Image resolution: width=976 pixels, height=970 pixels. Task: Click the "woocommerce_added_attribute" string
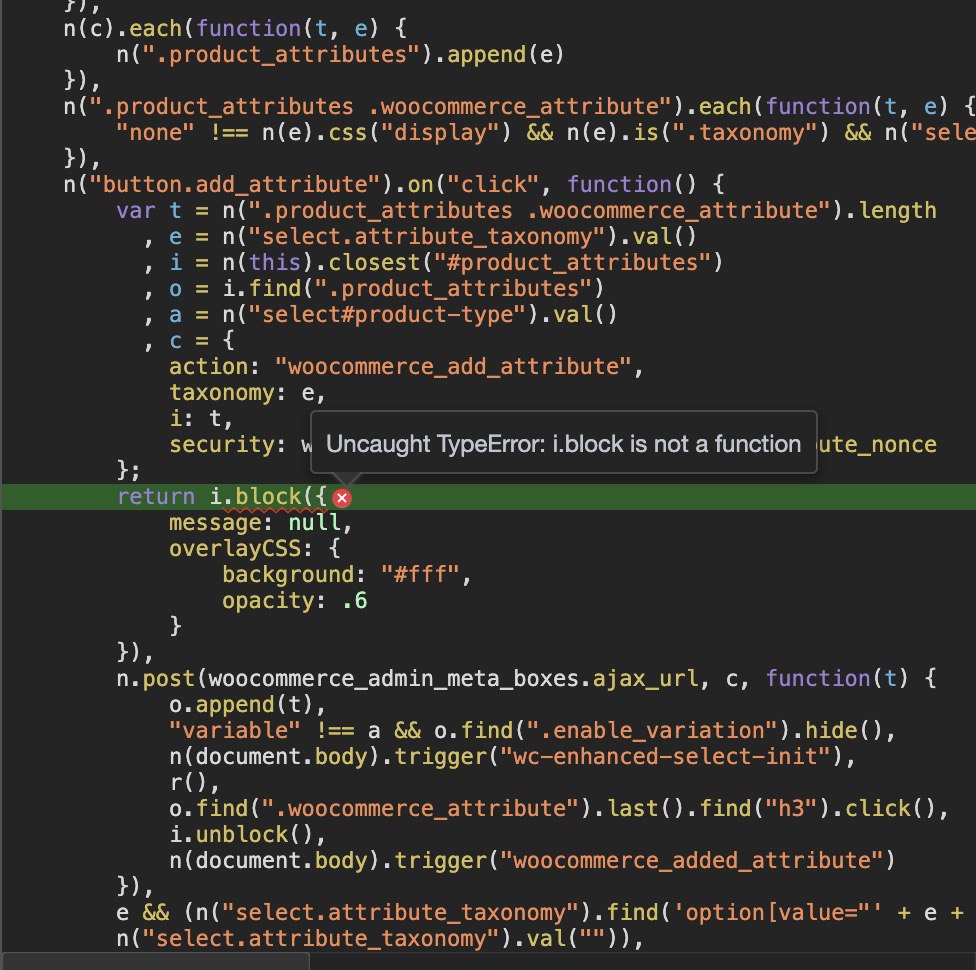(x=691, y=860)
